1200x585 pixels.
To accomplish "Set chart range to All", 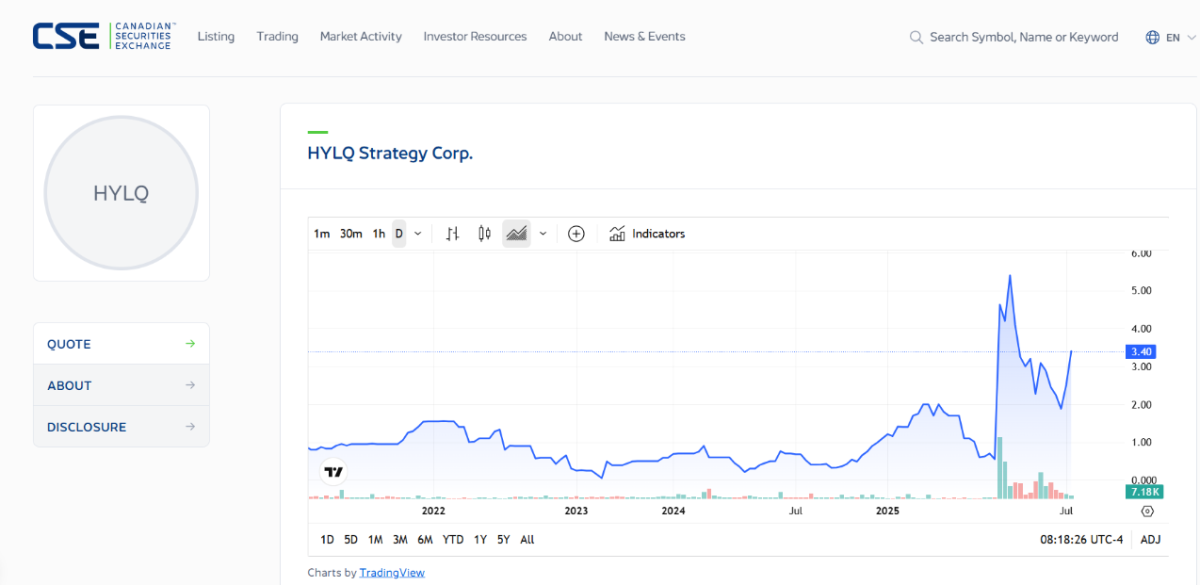I will [527, 540].
